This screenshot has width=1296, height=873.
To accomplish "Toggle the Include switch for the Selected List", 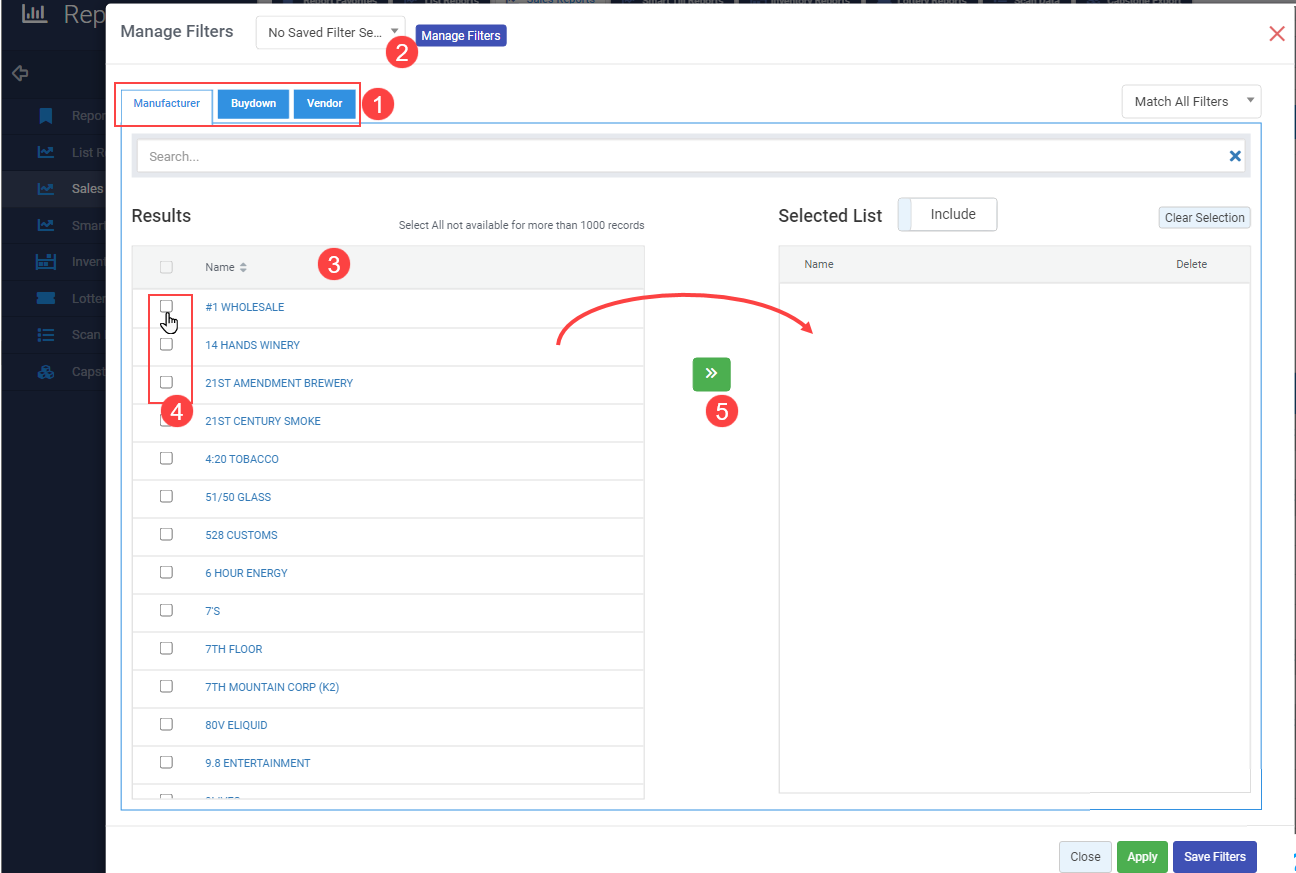I will [x=947, y=214].
